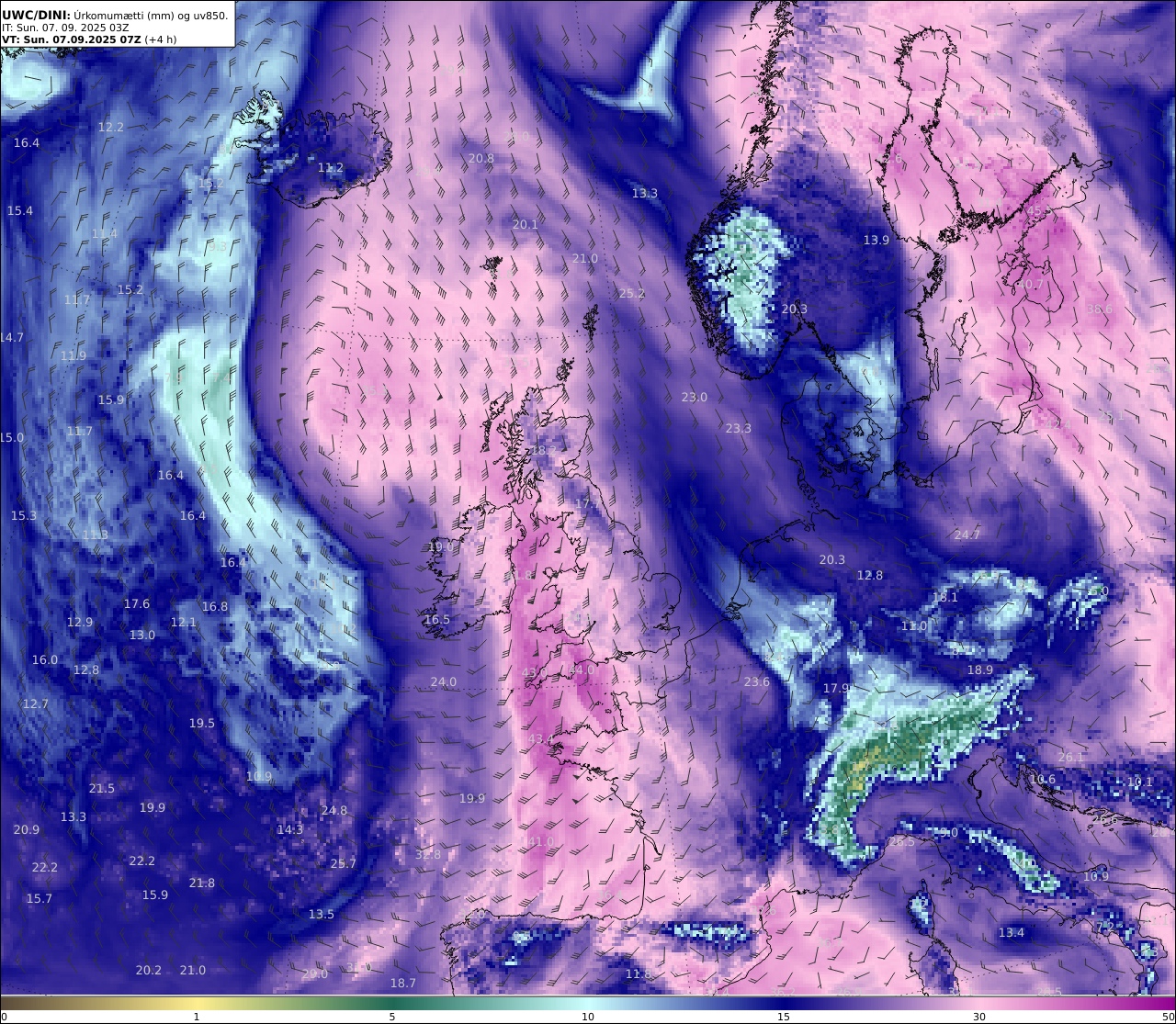Click the map value 12.2
The image size is (1176, 1024).
click(111, 128)
